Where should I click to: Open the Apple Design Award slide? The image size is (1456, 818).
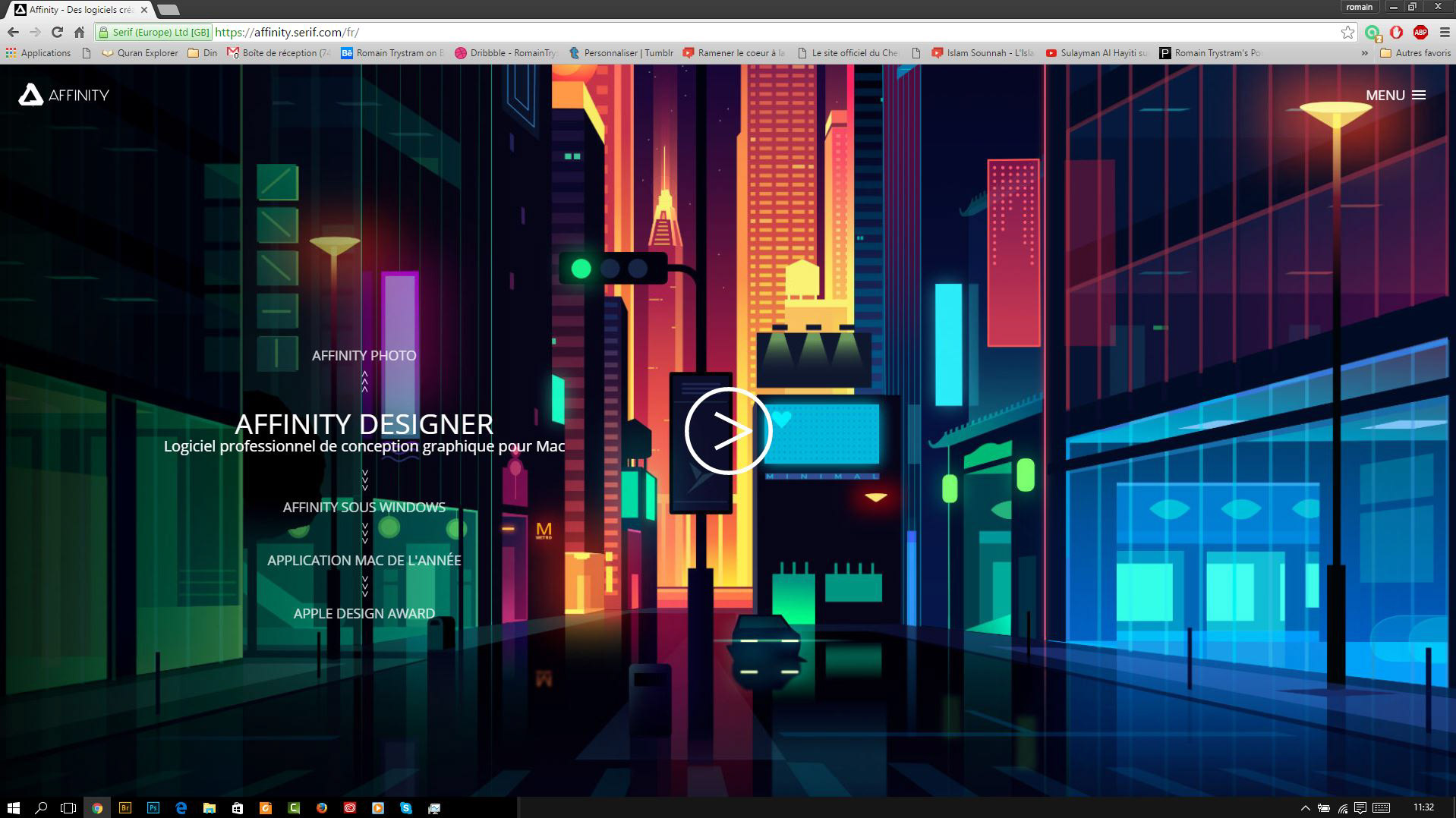tap(364, 613)
